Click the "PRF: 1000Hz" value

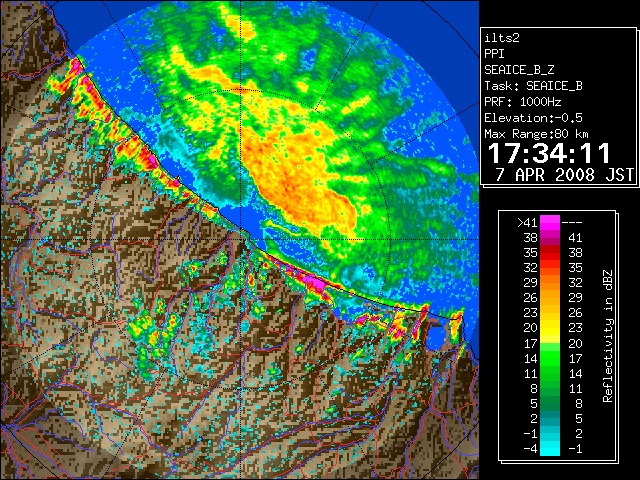pos(523,102)
